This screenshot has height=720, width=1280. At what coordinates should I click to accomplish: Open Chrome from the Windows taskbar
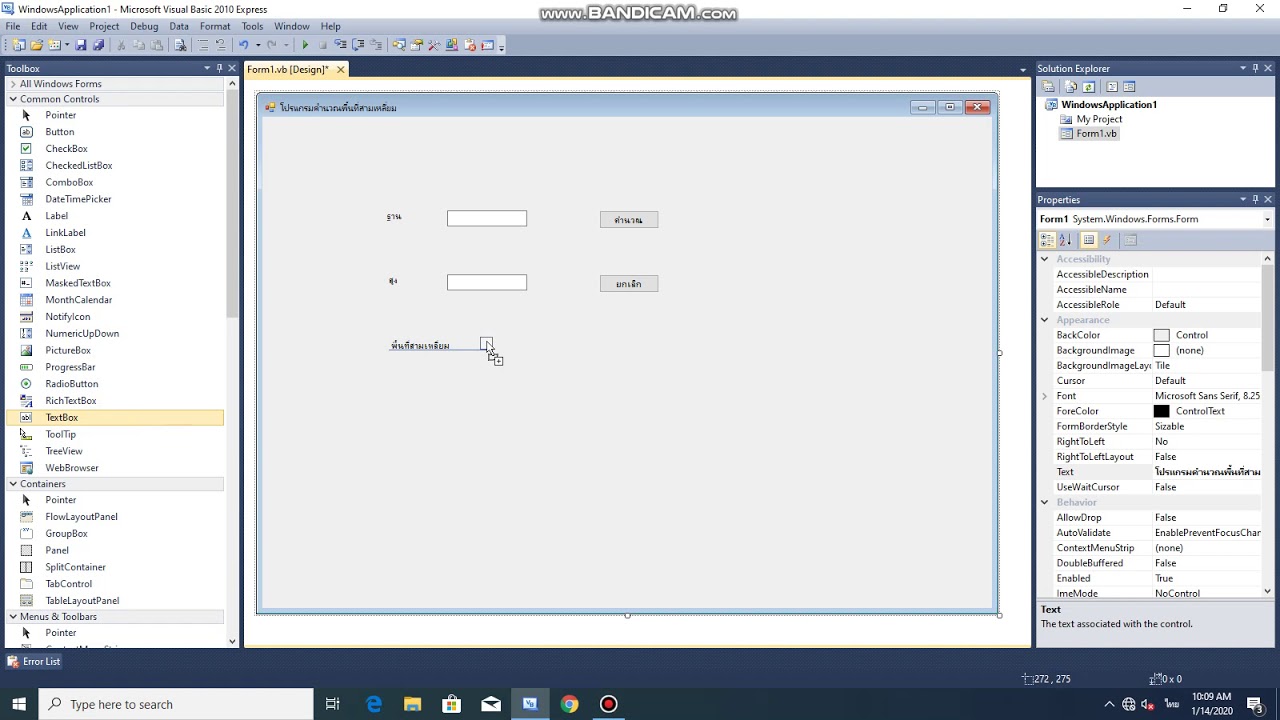[x=569, y=704]
